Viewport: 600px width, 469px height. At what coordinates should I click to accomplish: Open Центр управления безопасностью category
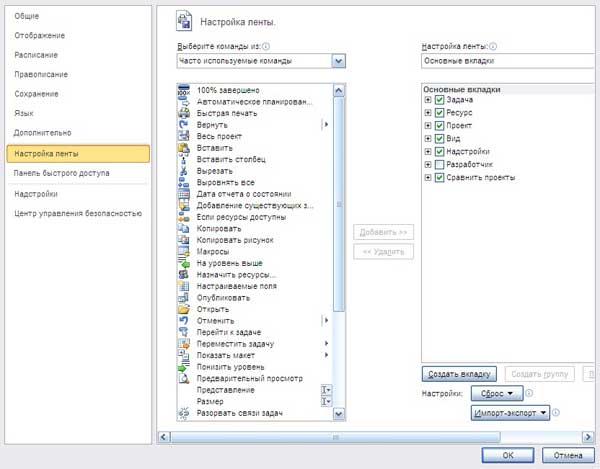(x=78, y=213)
